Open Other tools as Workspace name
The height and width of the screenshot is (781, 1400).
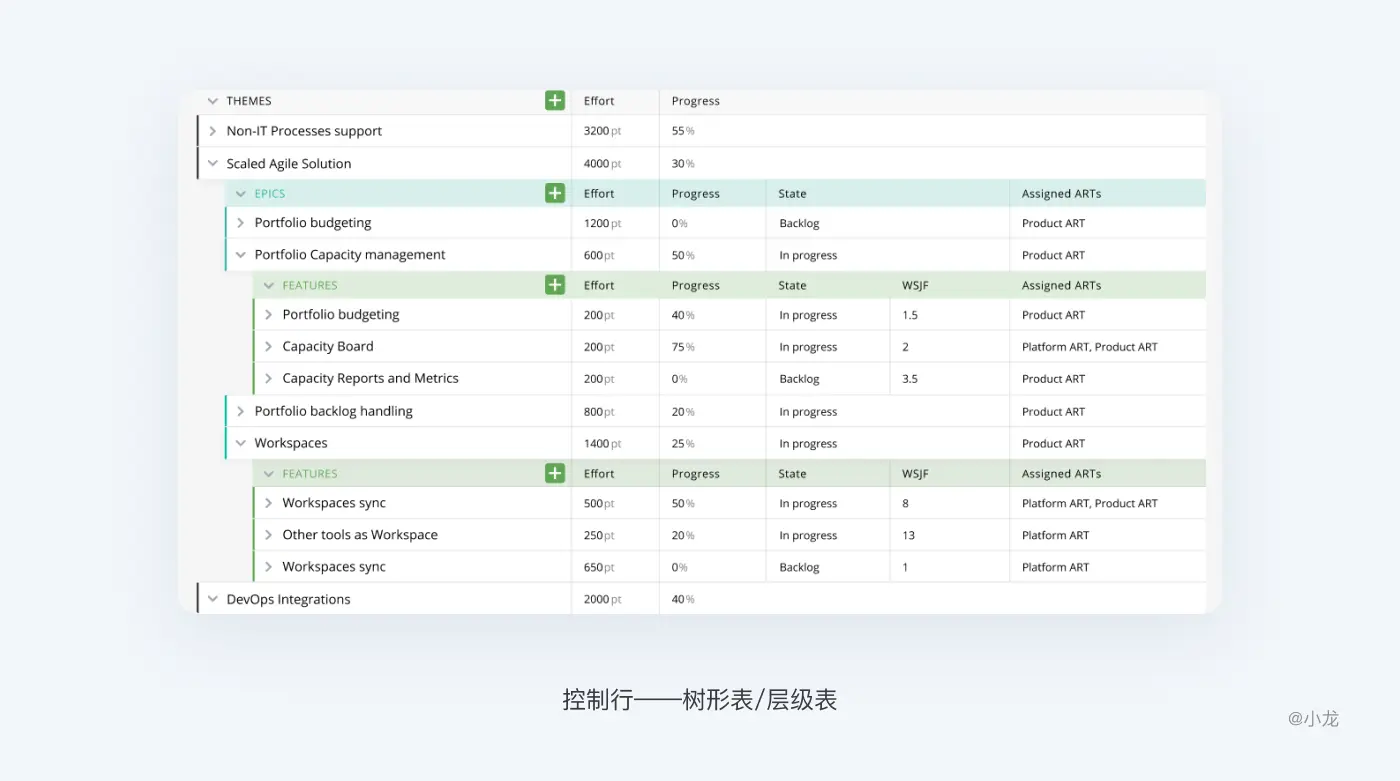point(360,535)
